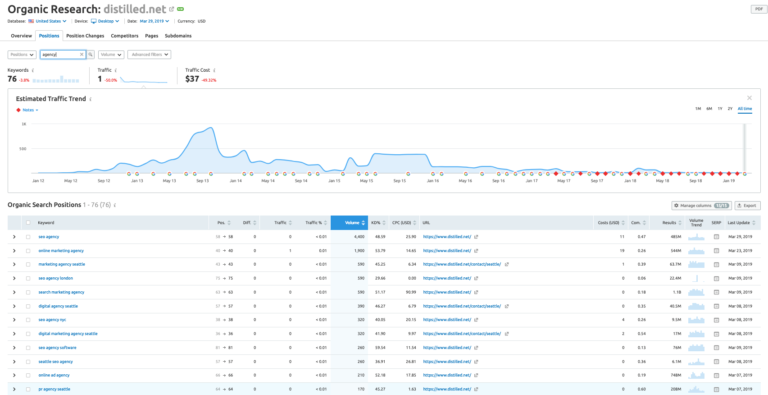The image size is (768, 395).
Task: Open the Pages tab
Action: (152, 36)
